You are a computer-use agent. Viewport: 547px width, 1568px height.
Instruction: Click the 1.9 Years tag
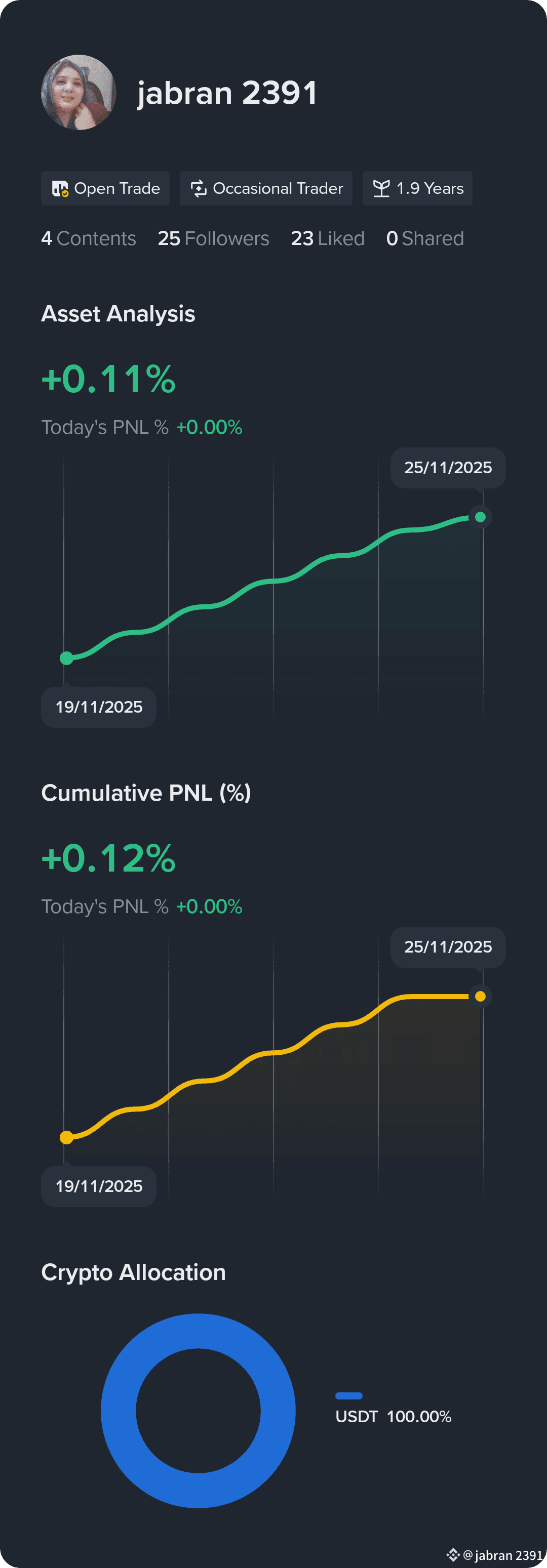point(417,189)
